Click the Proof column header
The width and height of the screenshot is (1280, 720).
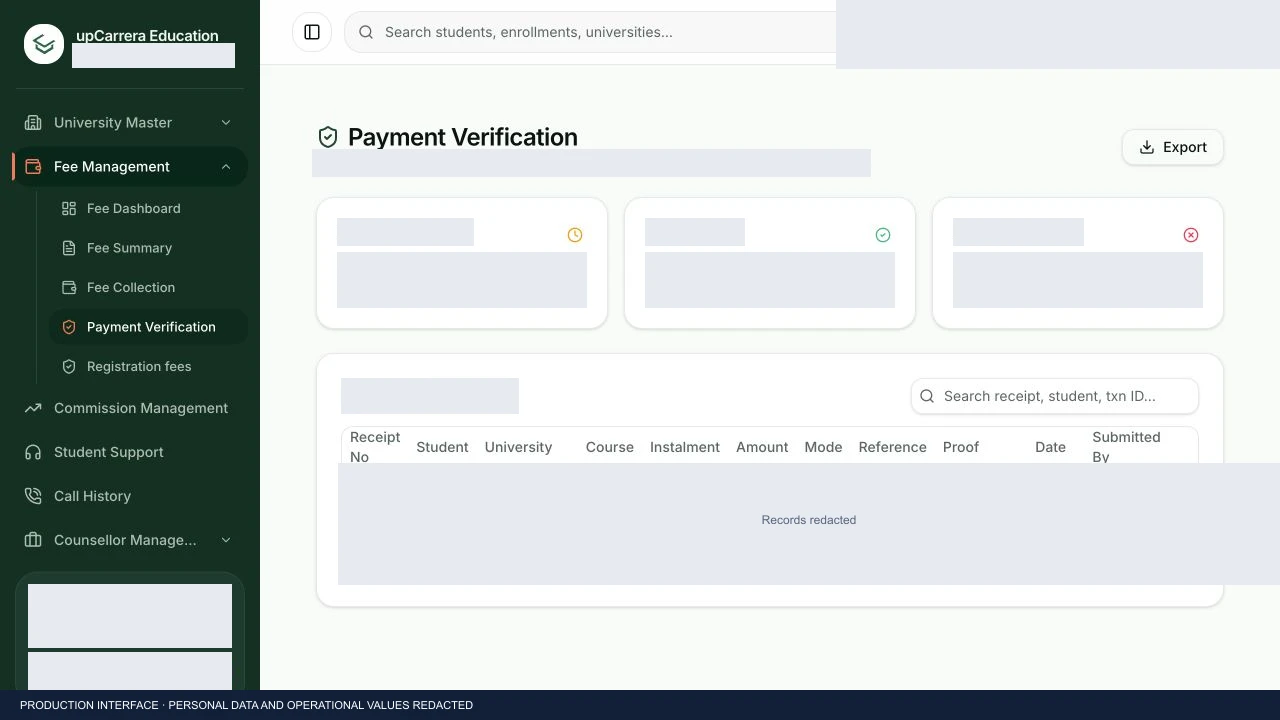(961, 447)
